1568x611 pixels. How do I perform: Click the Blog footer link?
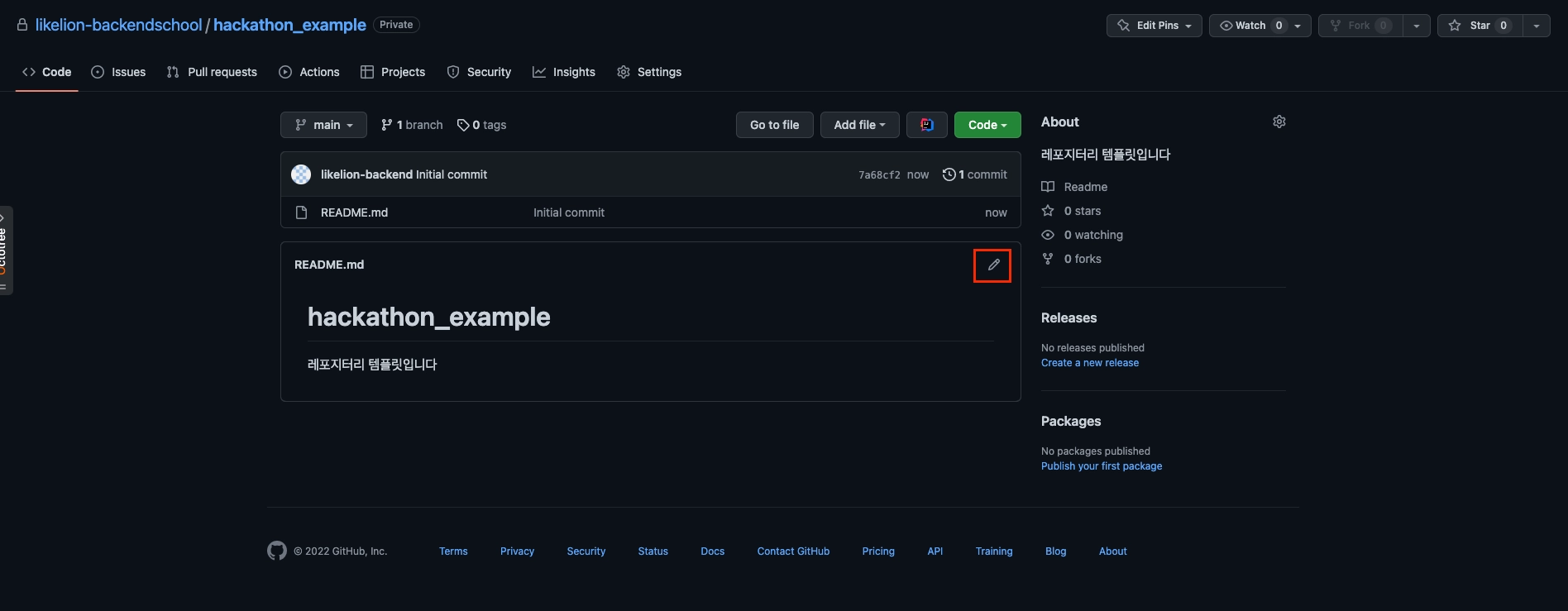click(1056, 551)
